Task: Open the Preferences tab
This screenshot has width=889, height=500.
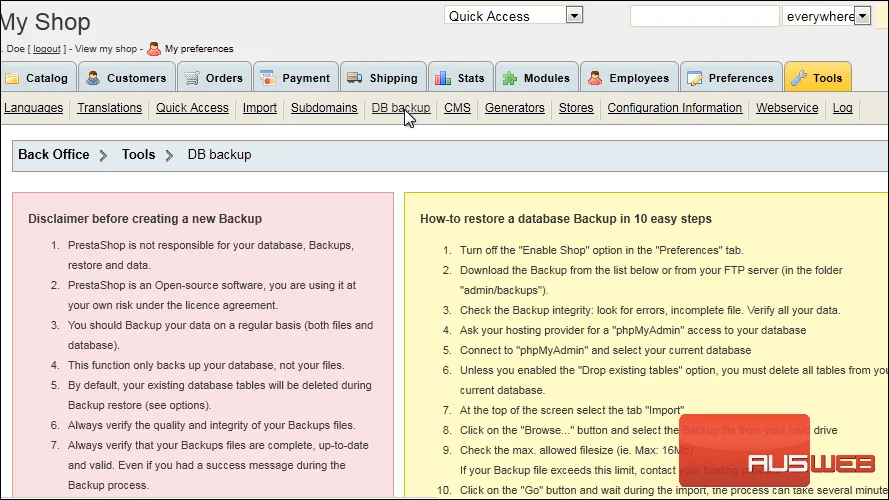Action: point(731,77)
